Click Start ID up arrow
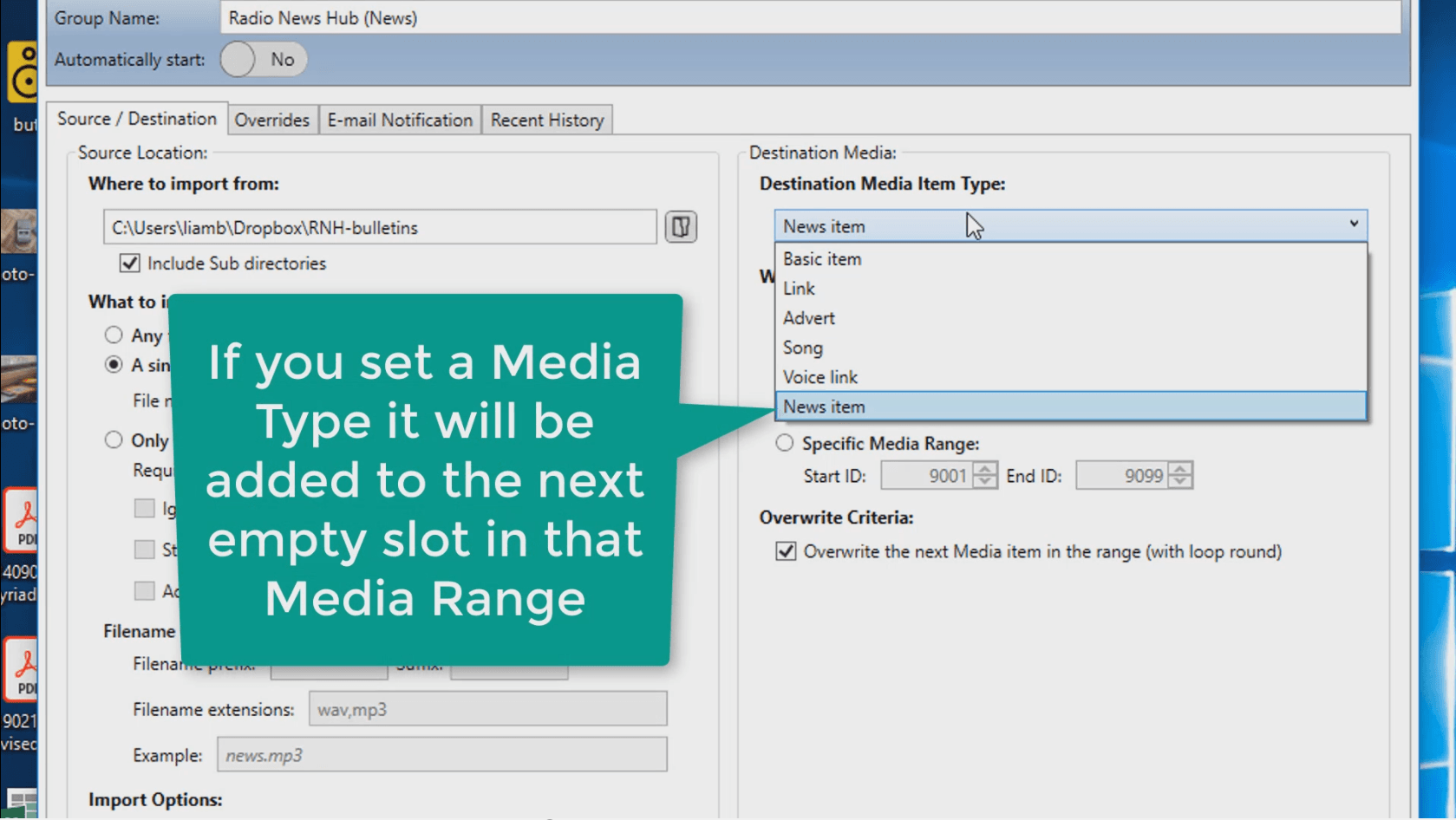Screen dimensions: 1456x820 (984, 469)
